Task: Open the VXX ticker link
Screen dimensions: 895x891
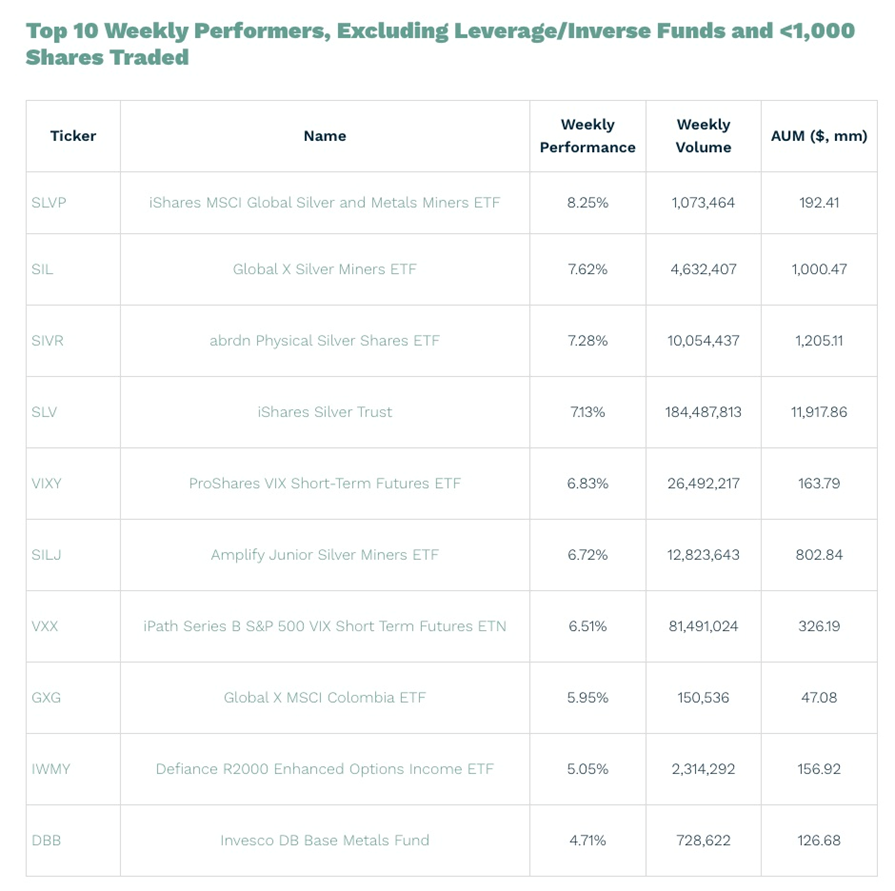Action: [45, 626]
